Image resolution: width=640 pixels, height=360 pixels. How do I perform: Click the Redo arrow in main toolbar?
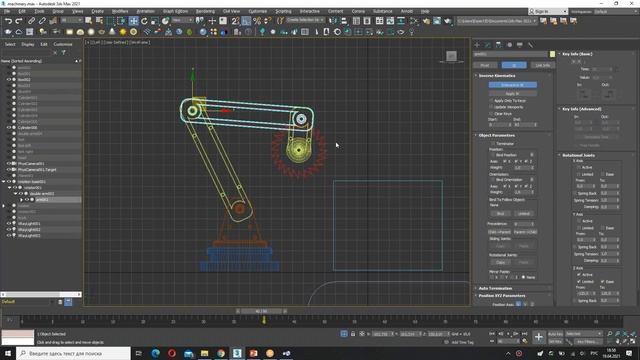pos(19,21)
